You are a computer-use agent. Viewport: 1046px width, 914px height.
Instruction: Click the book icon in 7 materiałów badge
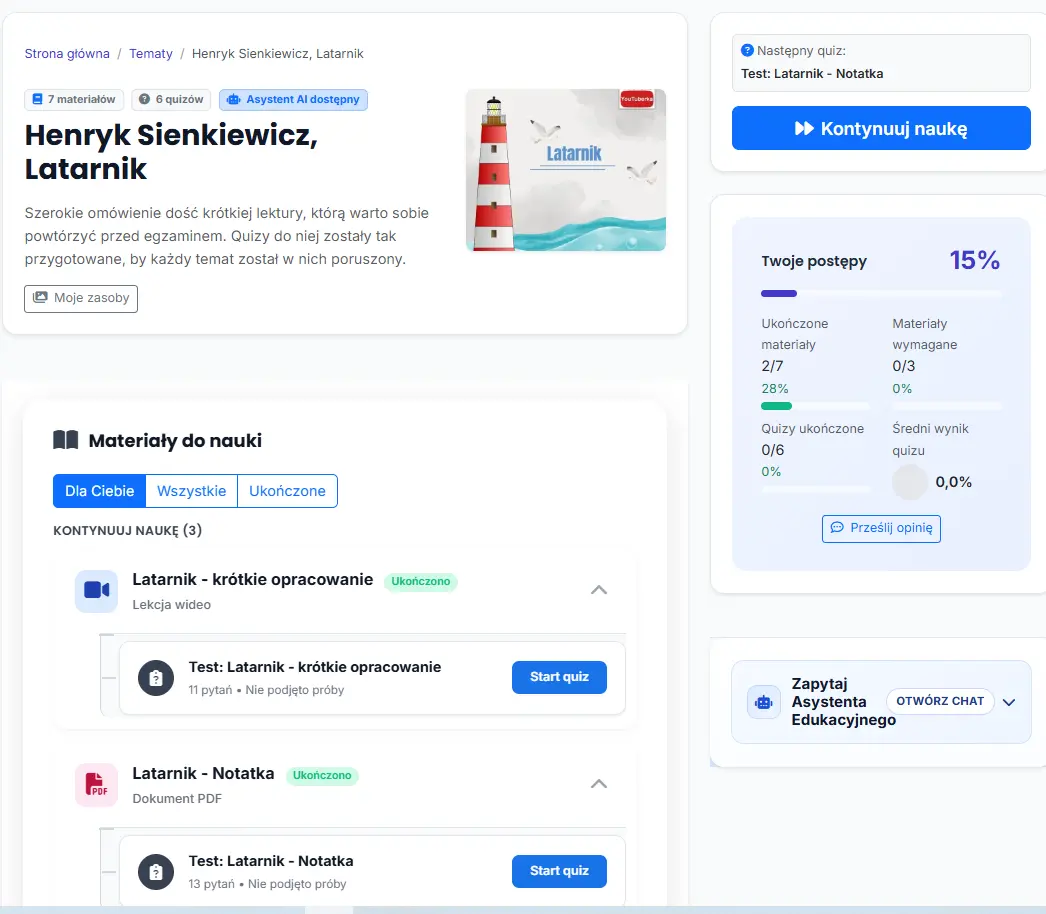coord(38,99)
